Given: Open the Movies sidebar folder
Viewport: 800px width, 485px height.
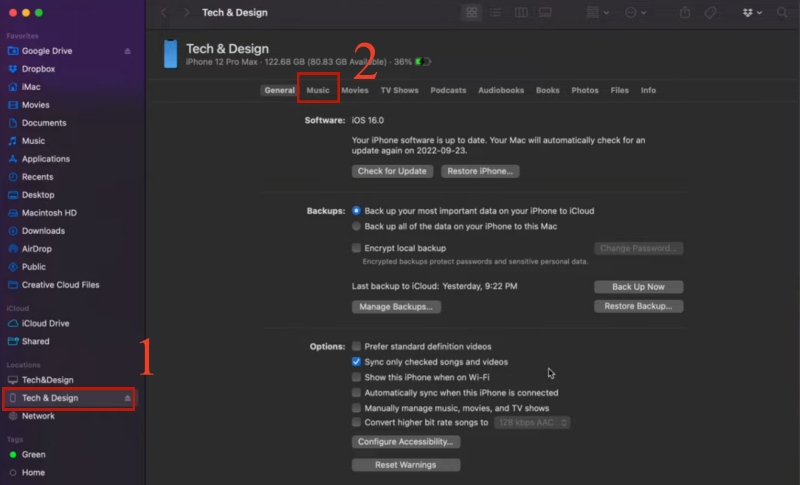Looking at the screenshot, I should [35, 105].
